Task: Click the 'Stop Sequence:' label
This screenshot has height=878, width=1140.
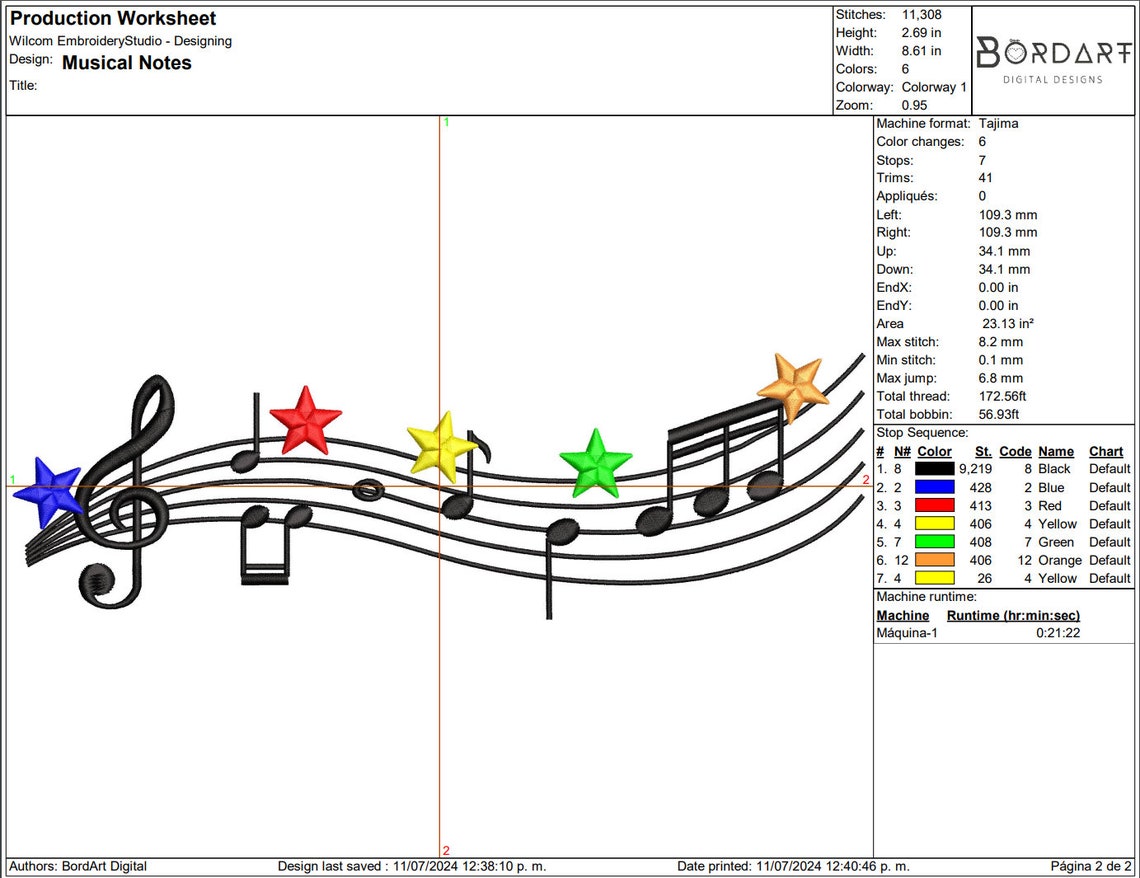Action: point(922,432)
